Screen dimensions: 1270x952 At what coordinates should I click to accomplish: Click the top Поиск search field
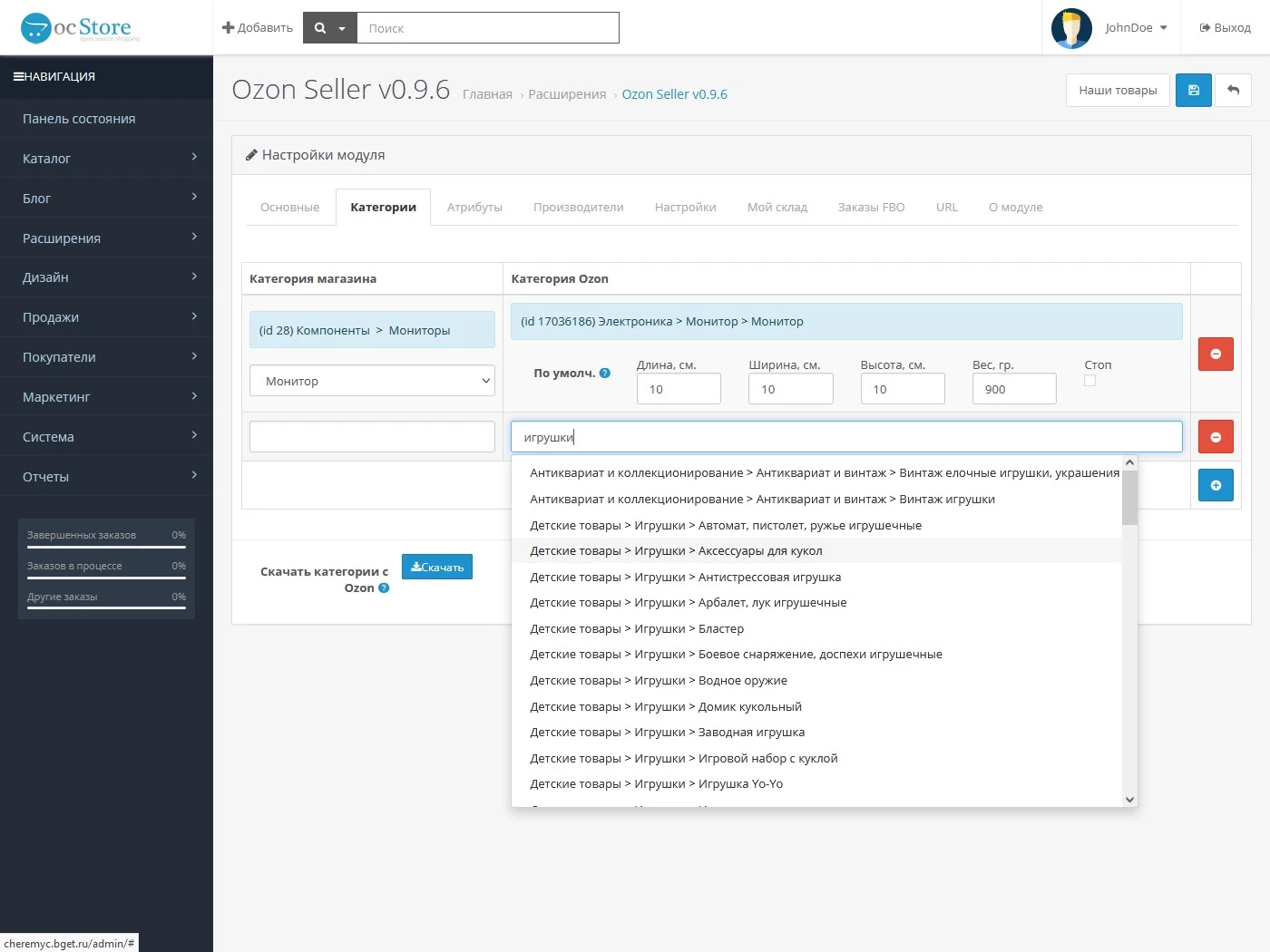[488, 28]
